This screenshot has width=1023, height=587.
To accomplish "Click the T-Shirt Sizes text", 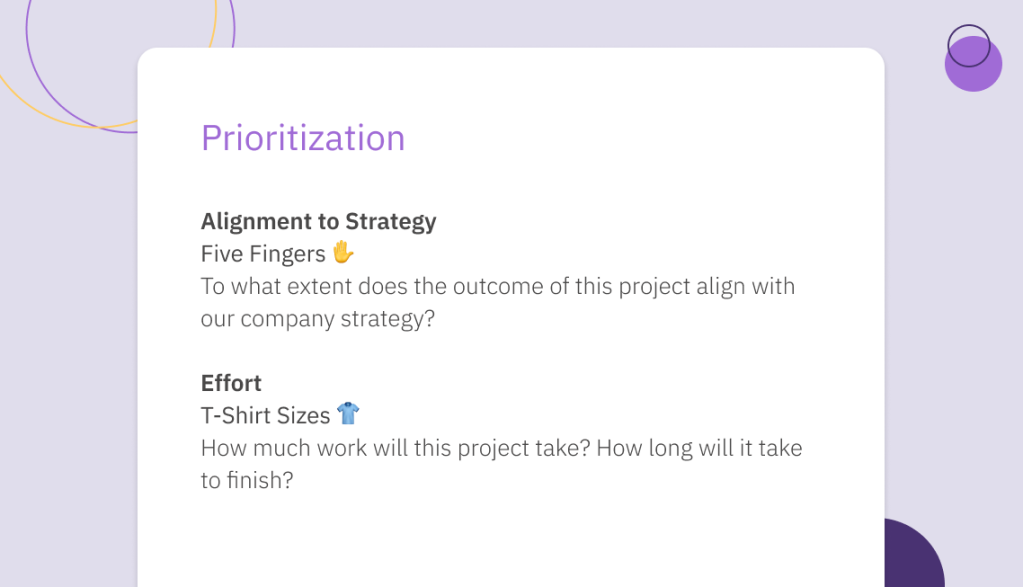I will tap(266, 415).
